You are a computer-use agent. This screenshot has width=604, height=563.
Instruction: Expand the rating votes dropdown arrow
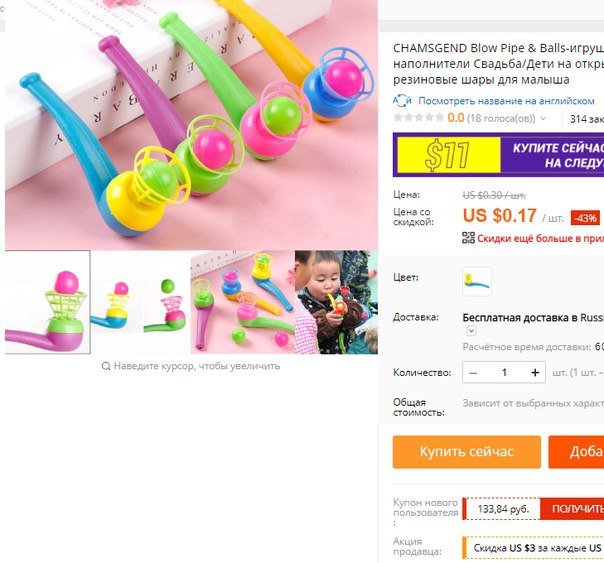click(x=543, y=119)
